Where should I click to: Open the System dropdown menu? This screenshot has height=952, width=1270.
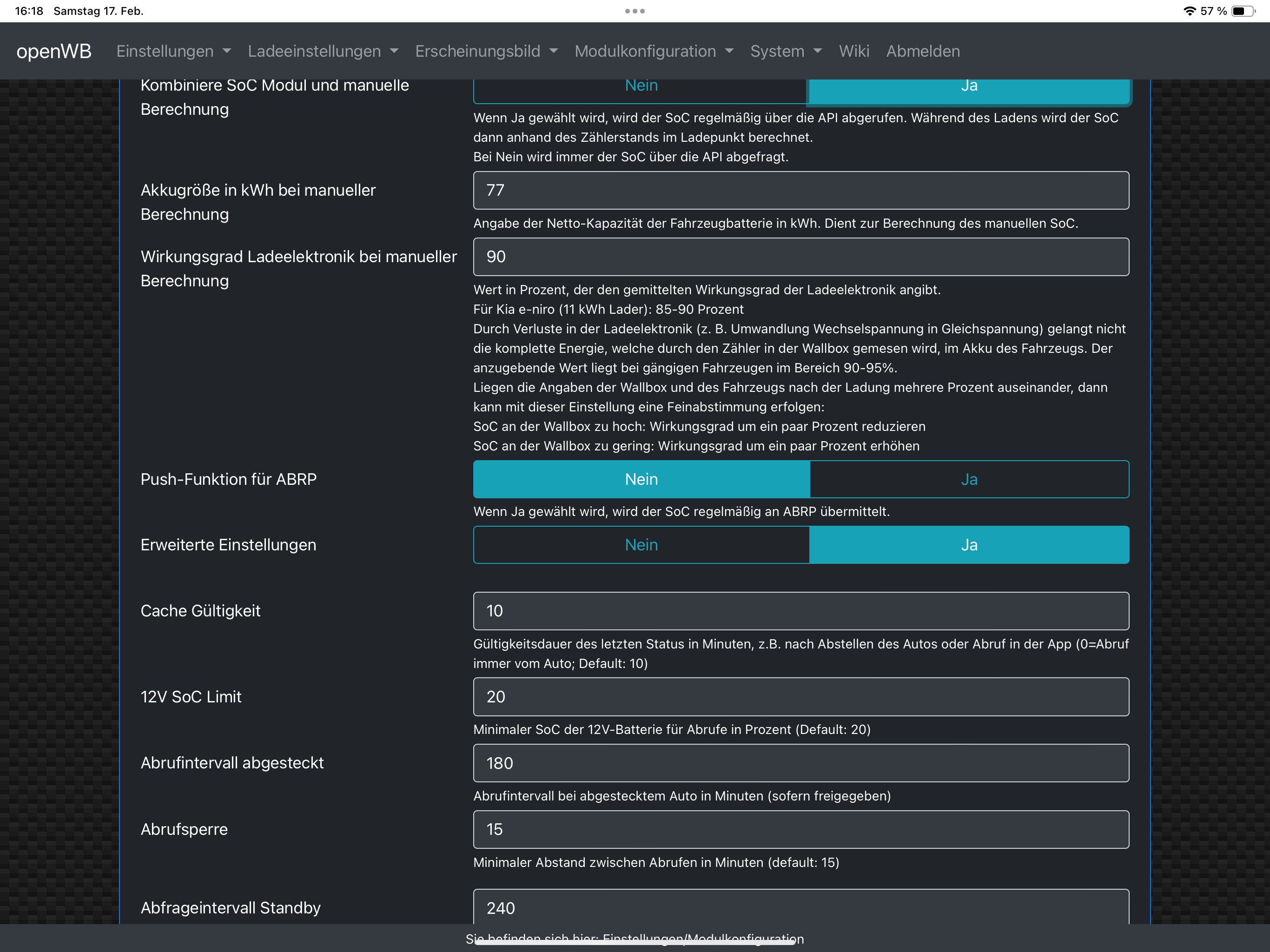pyautogui.click(x=786, y=51)
